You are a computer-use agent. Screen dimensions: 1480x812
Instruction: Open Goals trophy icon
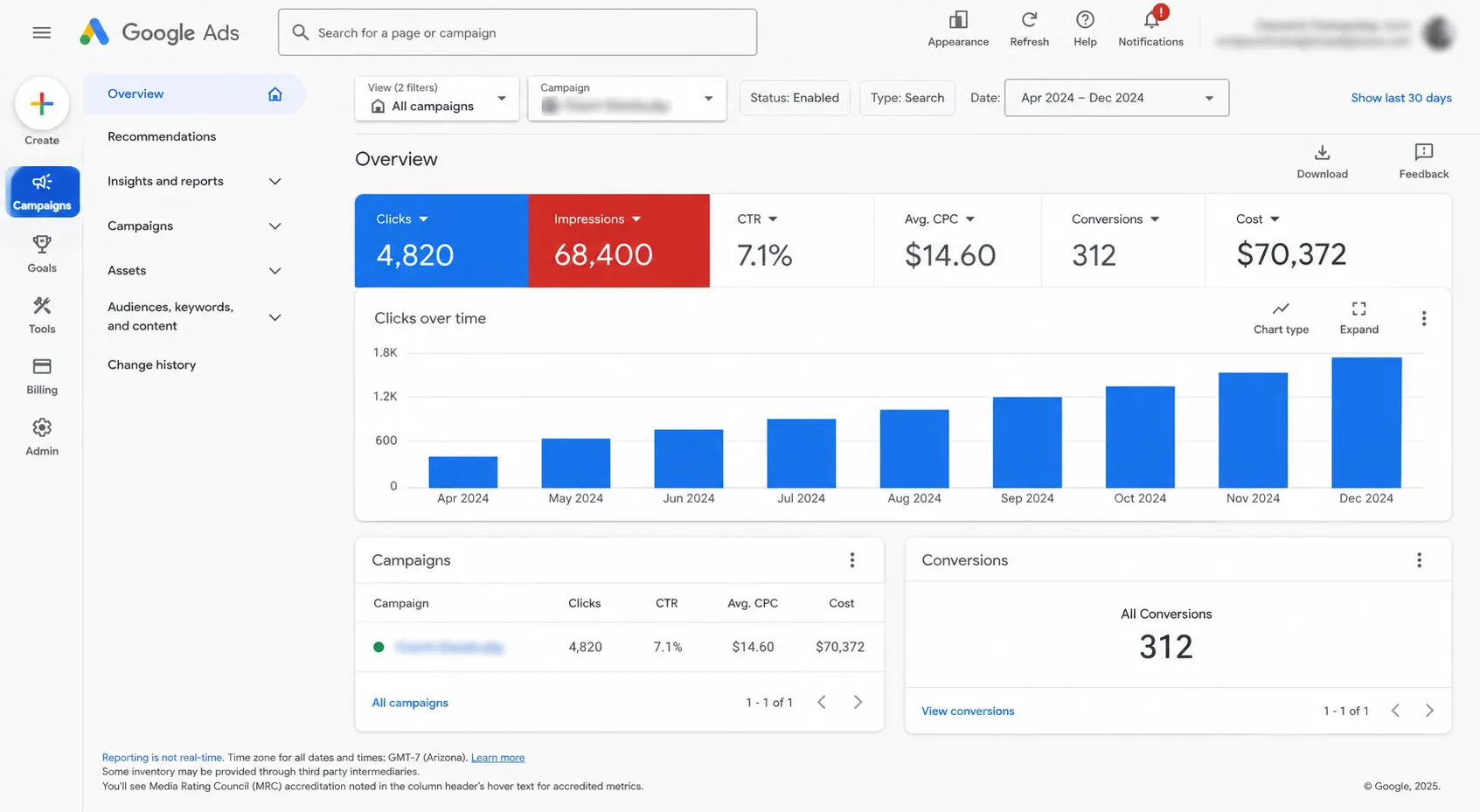click(42, 253)
